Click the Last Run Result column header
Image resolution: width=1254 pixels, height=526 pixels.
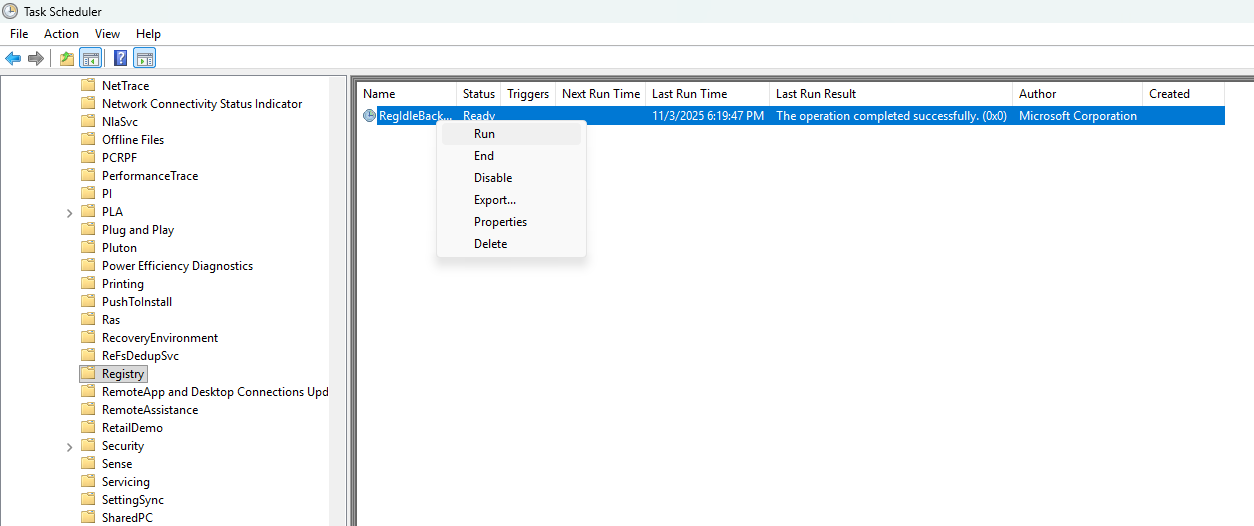pos(891,94)
